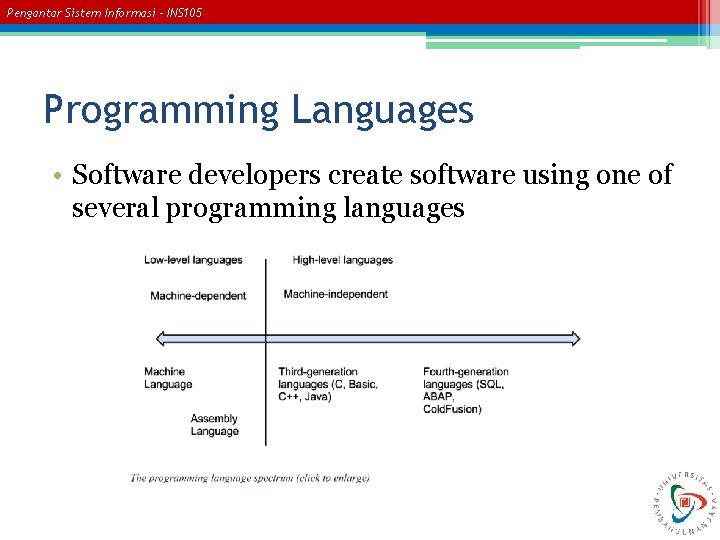Click the university logo in the corner
The image size is (720, 540).
(x=686, y=503)
